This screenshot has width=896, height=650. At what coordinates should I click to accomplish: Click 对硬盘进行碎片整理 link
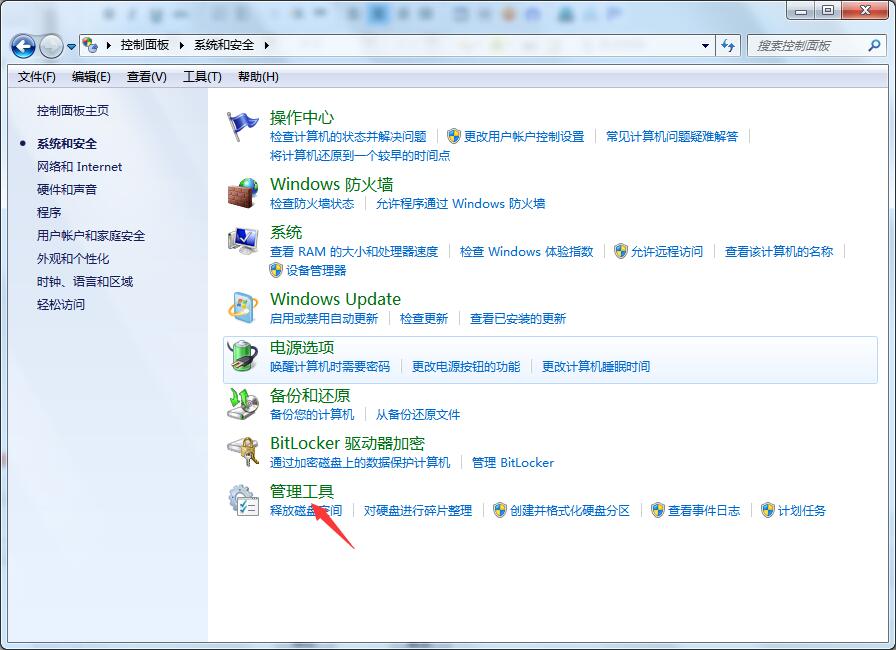tap(418, 510)
